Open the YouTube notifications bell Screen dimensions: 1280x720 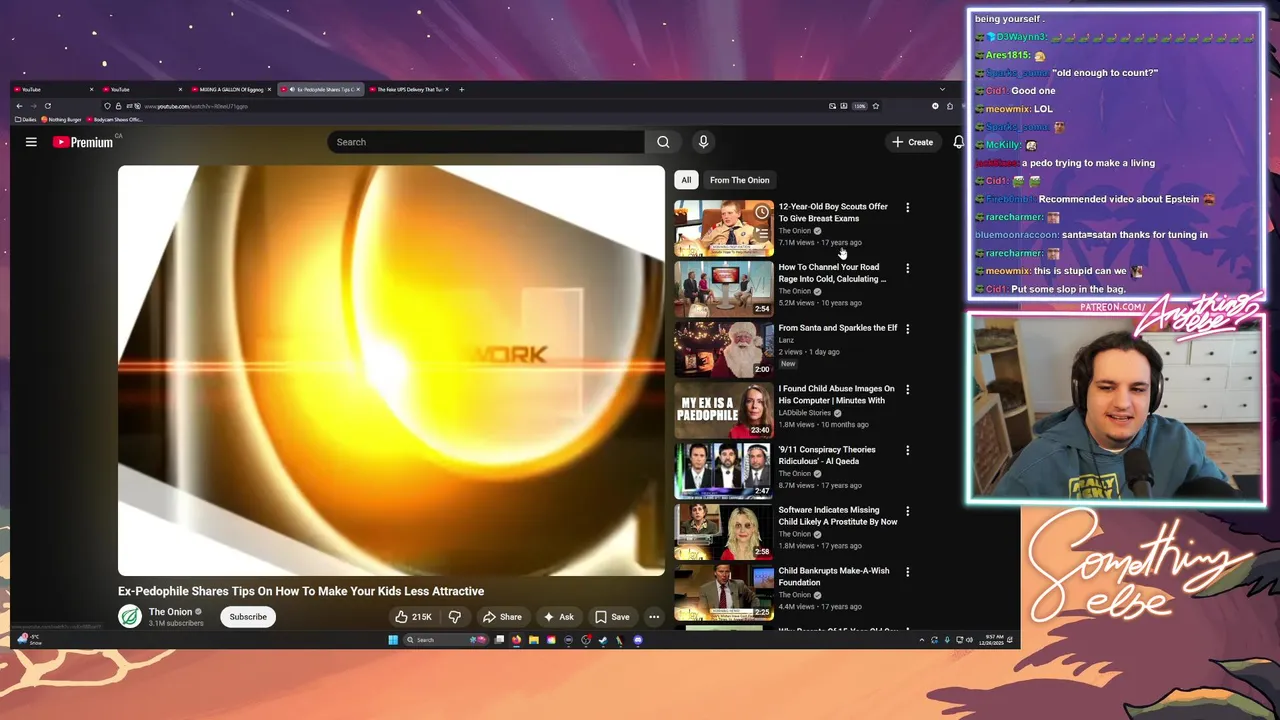(x=958, y=142)
